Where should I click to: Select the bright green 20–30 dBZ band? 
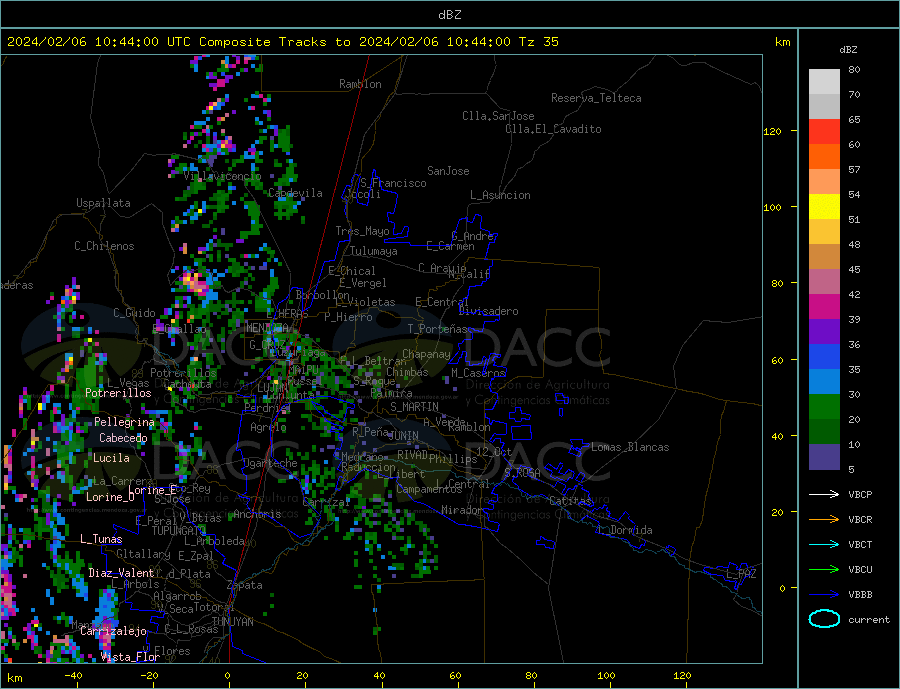click(824, 407)
